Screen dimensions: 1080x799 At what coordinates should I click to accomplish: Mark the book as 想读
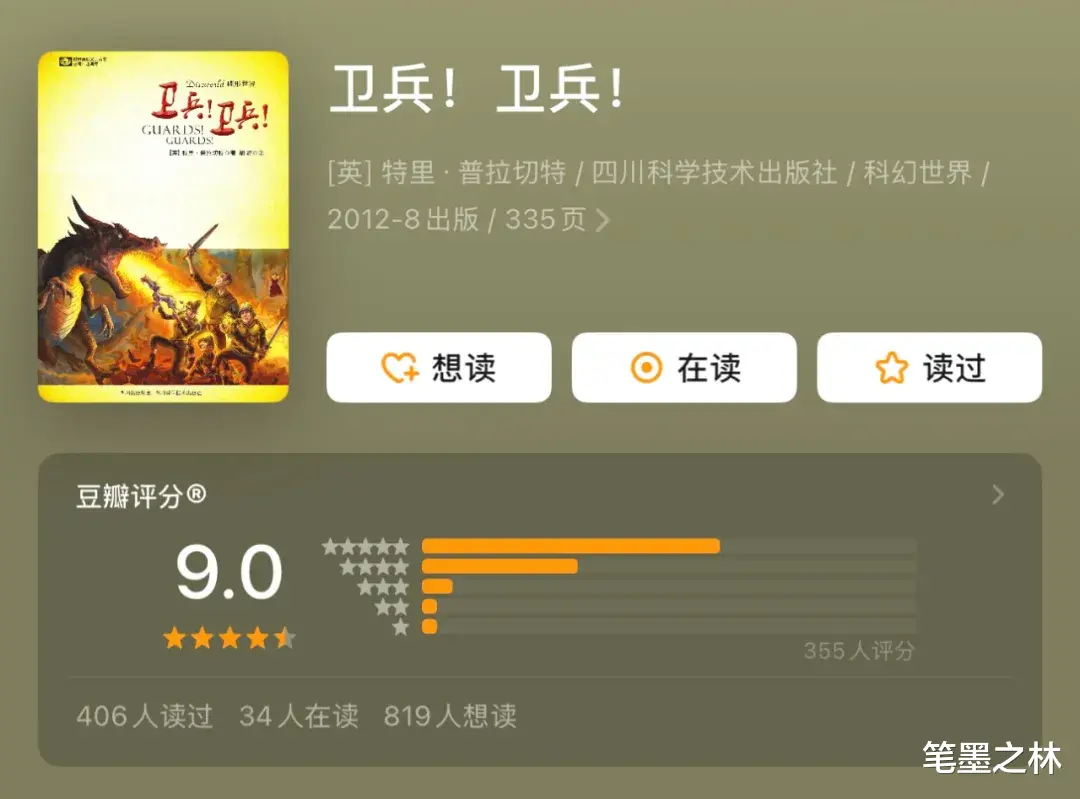click(x=439, y=367)
